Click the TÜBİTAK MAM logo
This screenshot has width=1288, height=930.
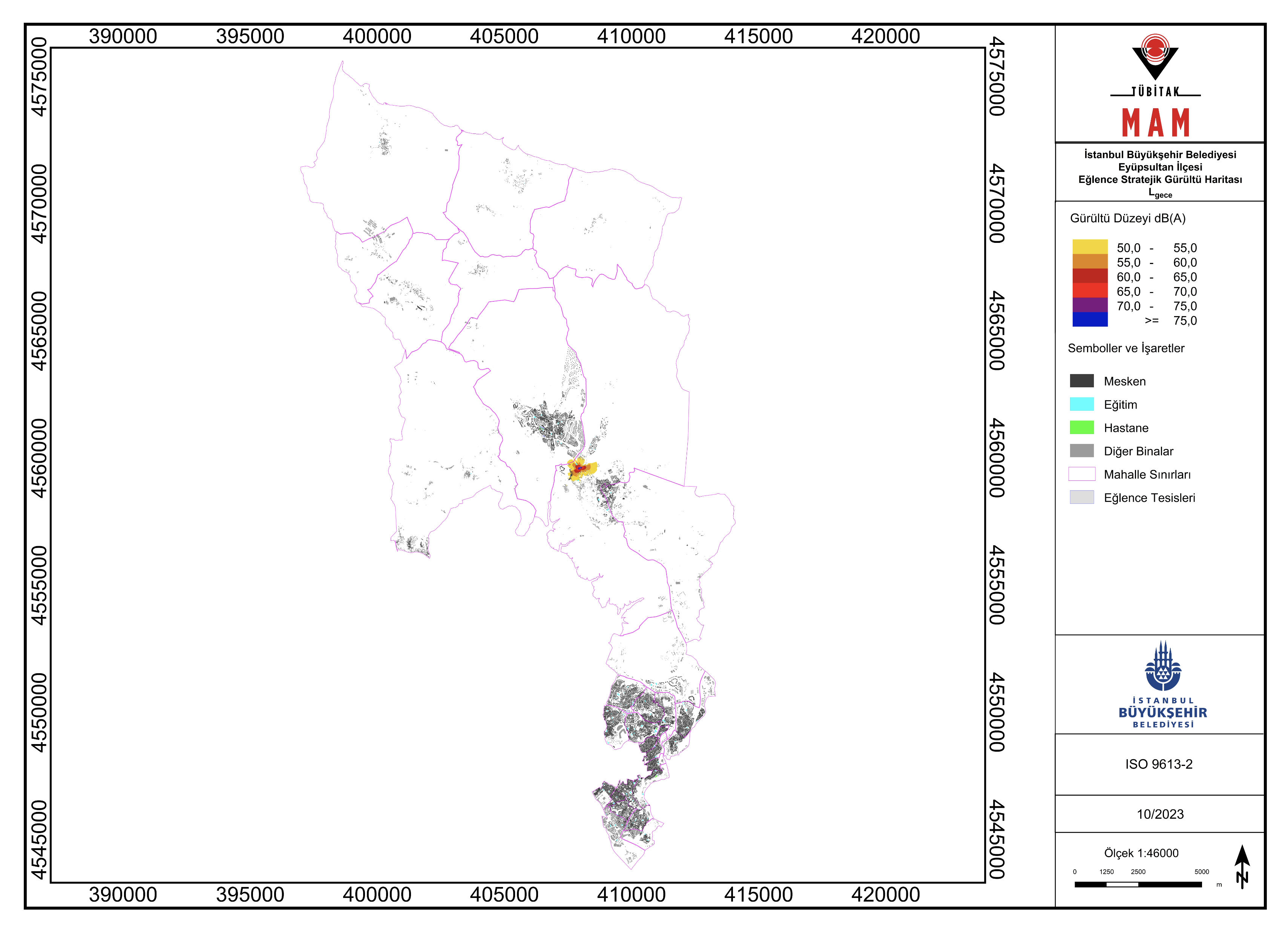[x=1155, y=86]
